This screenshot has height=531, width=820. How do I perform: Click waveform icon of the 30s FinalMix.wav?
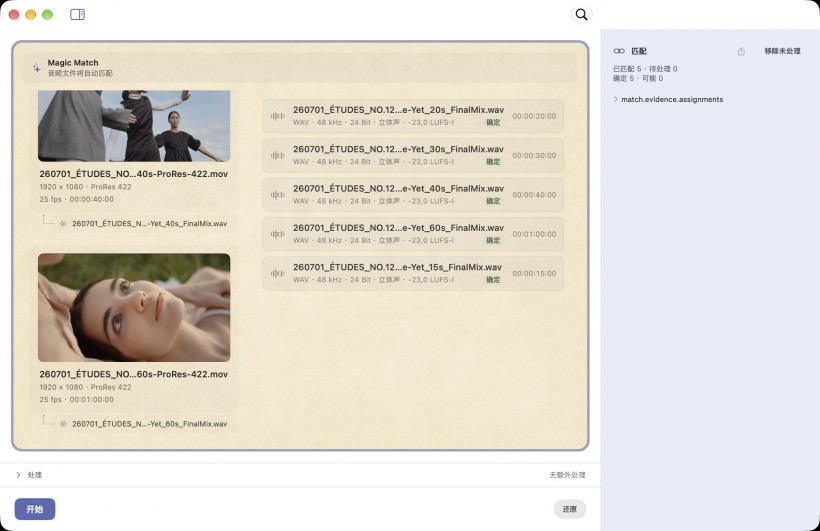pyautogui.click(x=278, y=155)
